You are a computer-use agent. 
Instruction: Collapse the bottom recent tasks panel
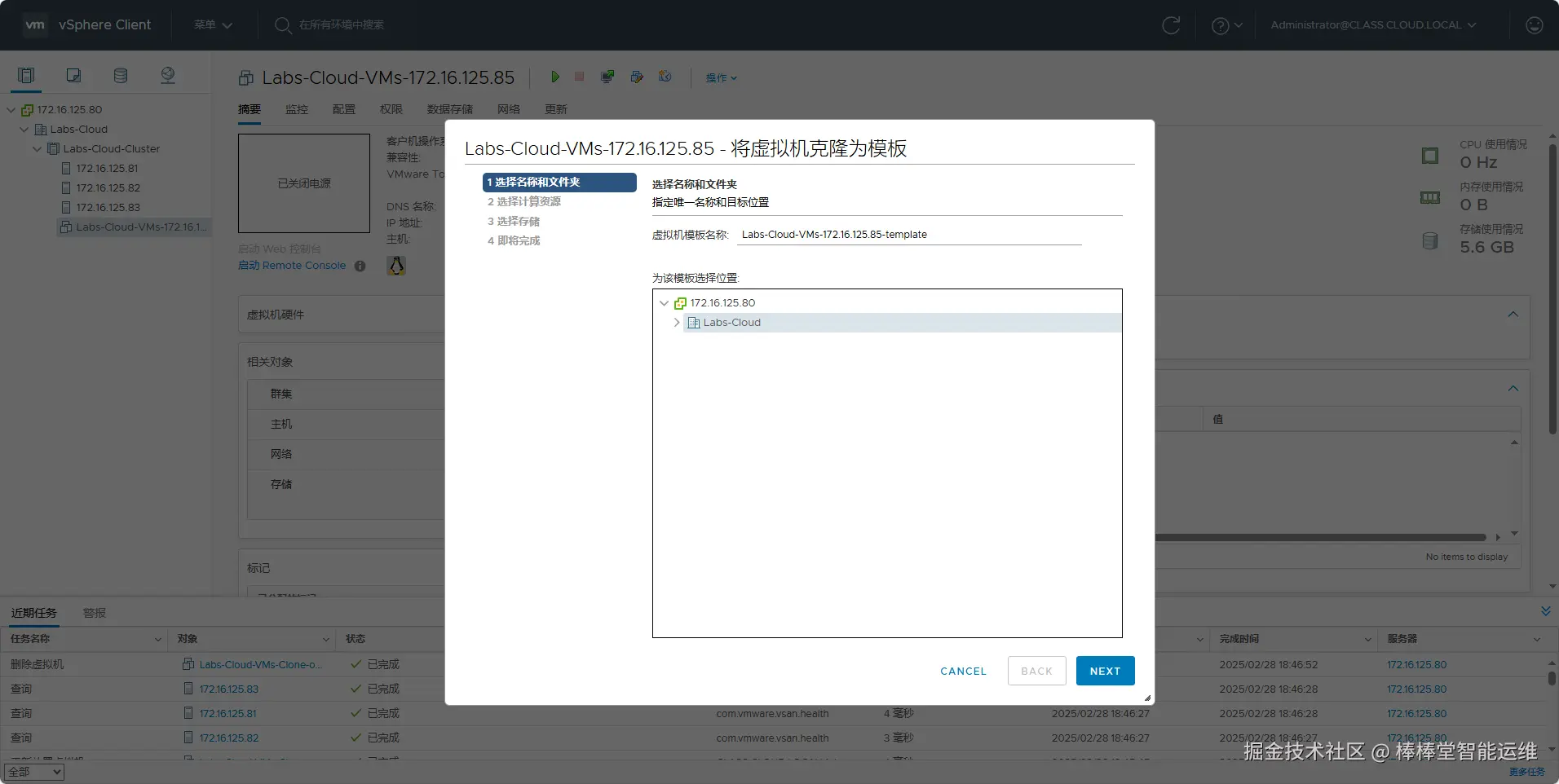[x=1546, y=611]
